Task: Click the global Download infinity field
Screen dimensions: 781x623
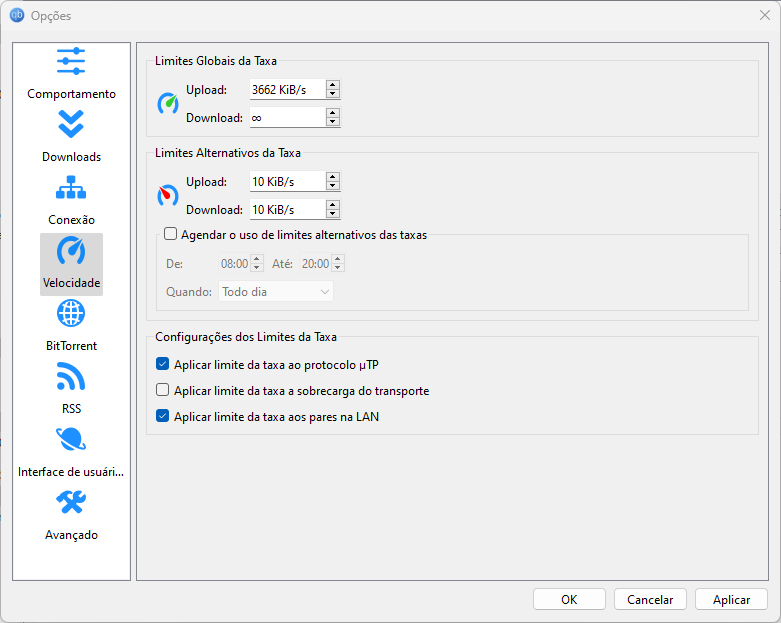Action: coord(288,118)
